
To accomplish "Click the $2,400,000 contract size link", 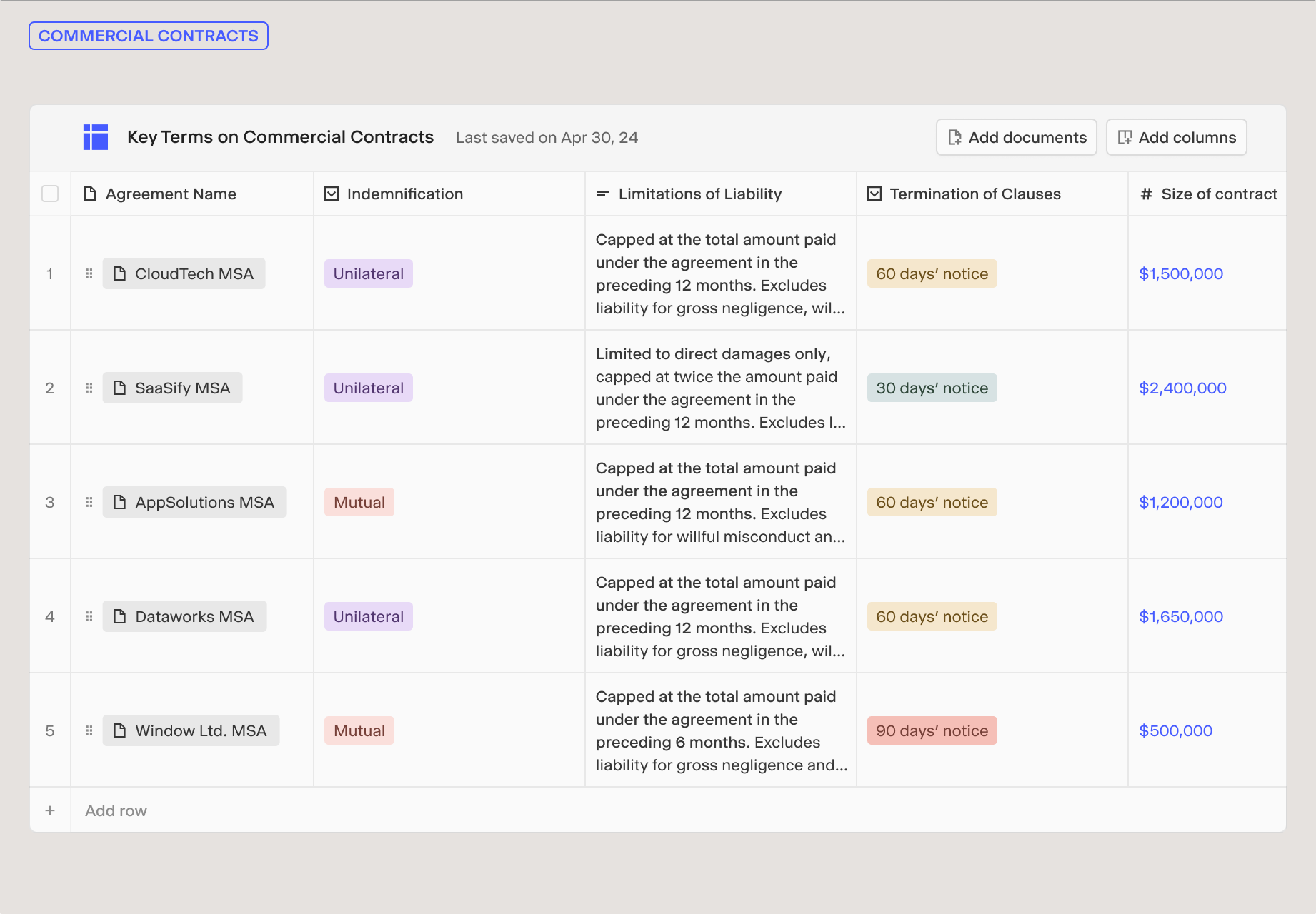I will click(x=1182, y=388).
